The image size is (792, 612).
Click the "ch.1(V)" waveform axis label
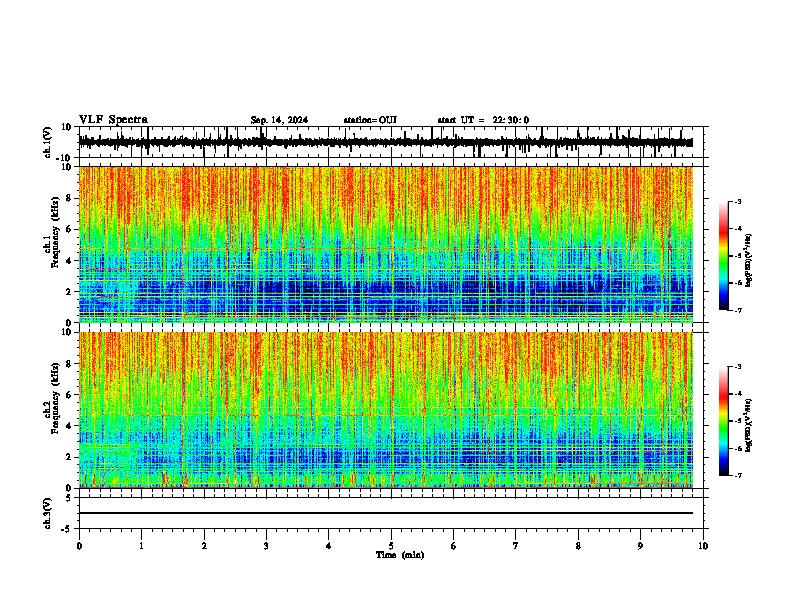(49, 142)
